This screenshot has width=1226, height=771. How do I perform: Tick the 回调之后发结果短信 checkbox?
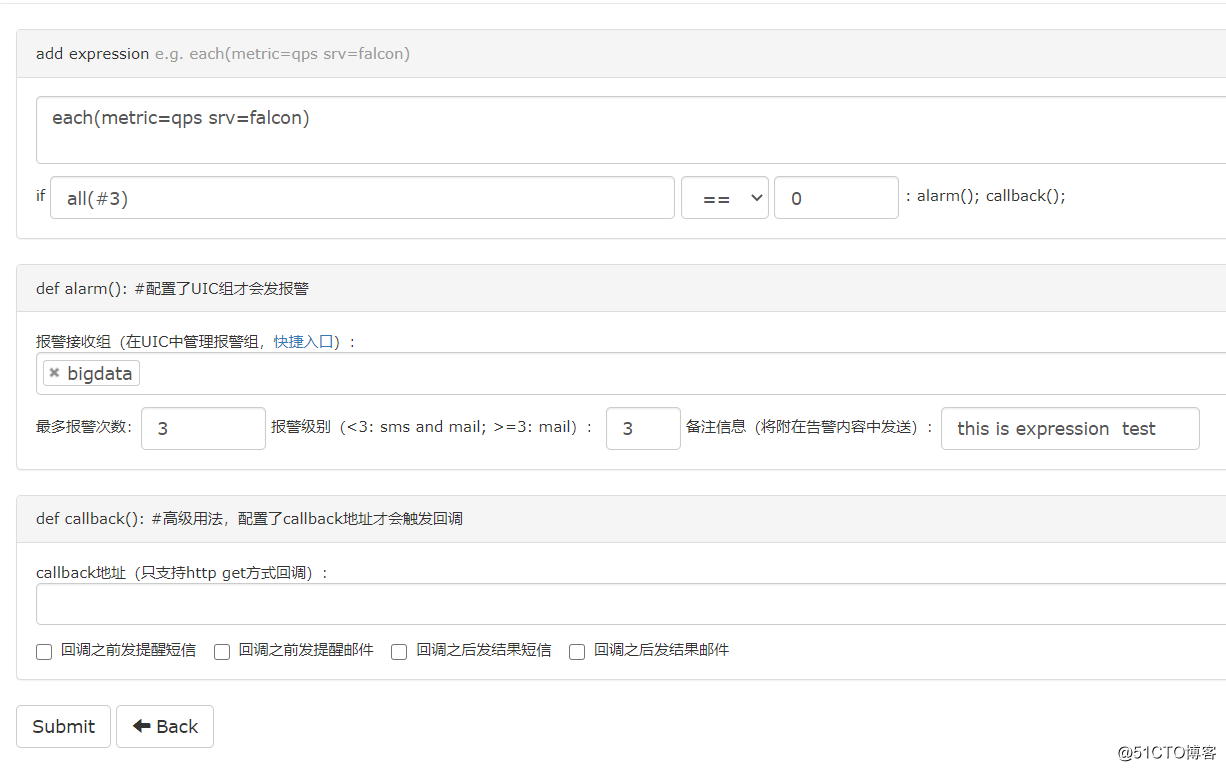pyautogui.click(x=399, y=652)
